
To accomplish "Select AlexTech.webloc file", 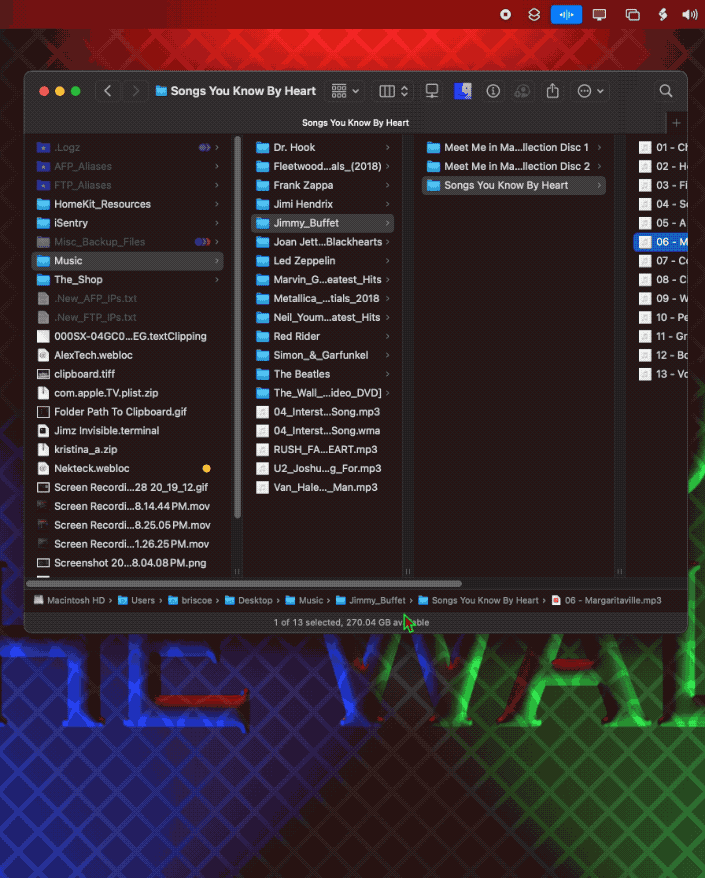I will (127, 355).
